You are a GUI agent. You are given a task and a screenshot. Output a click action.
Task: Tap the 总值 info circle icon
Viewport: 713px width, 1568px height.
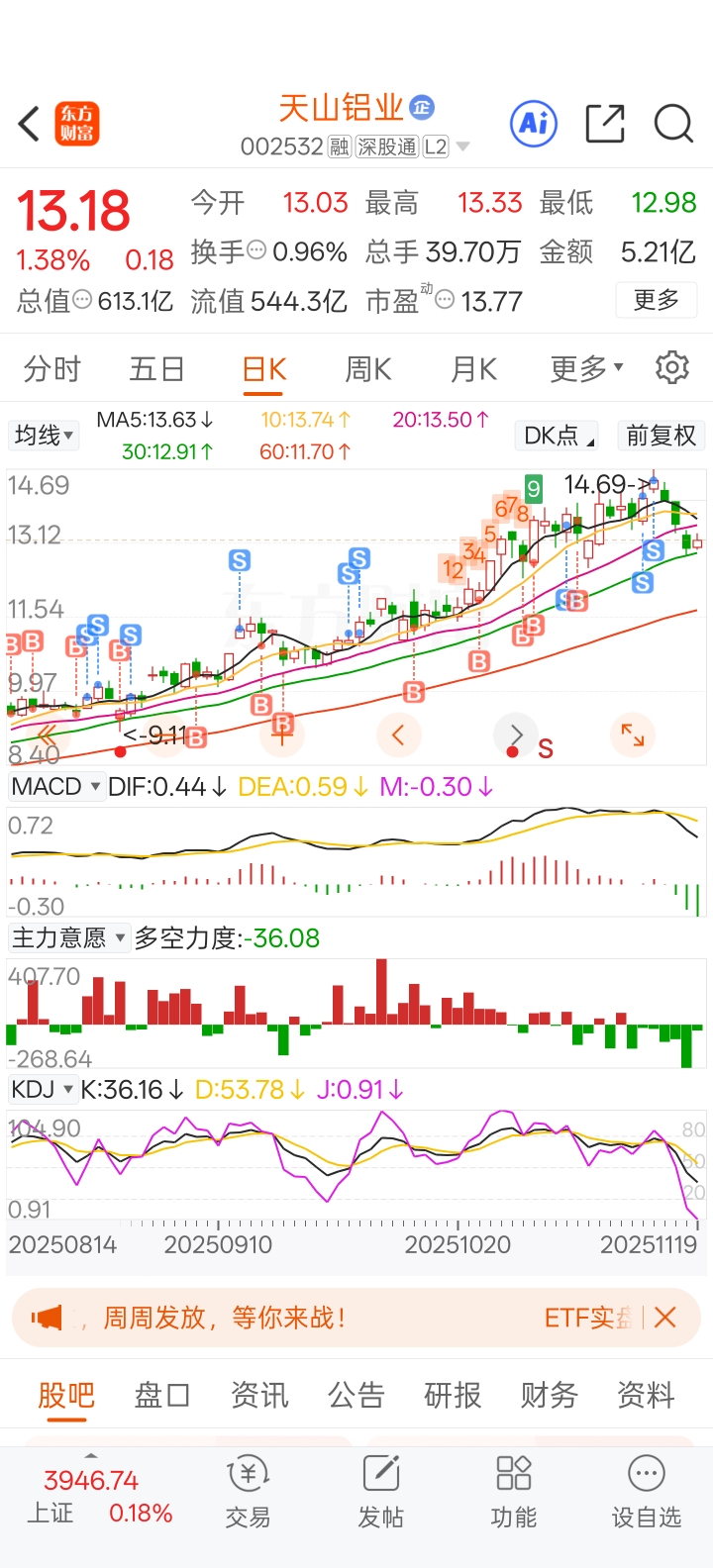[82, 299]
